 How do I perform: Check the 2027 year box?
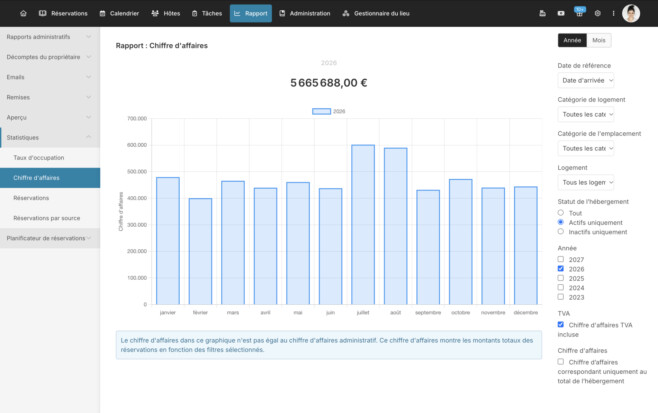tap(561, 259)
